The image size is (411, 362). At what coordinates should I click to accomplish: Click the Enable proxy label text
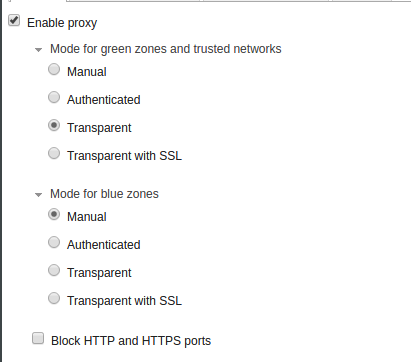coord(62,23)
